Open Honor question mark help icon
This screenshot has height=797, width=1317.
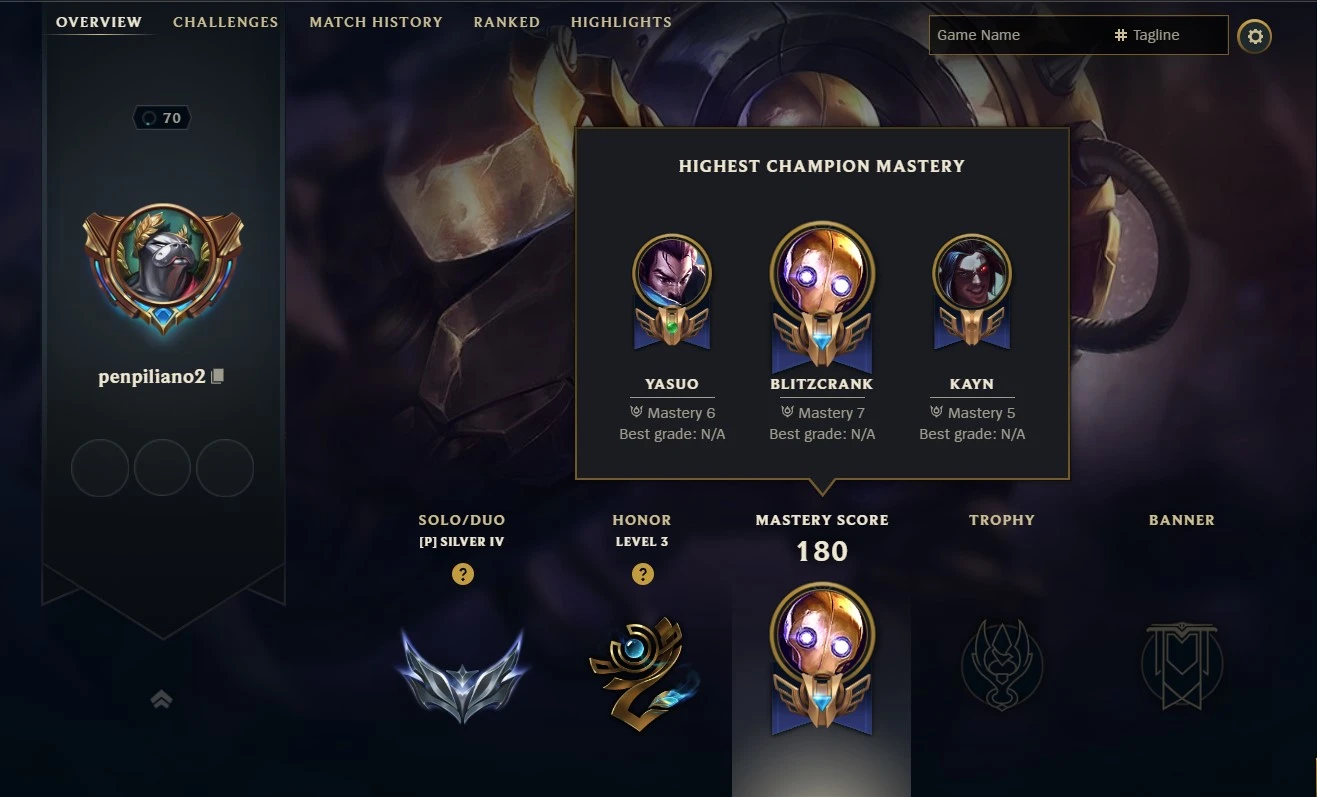point(643,574)
